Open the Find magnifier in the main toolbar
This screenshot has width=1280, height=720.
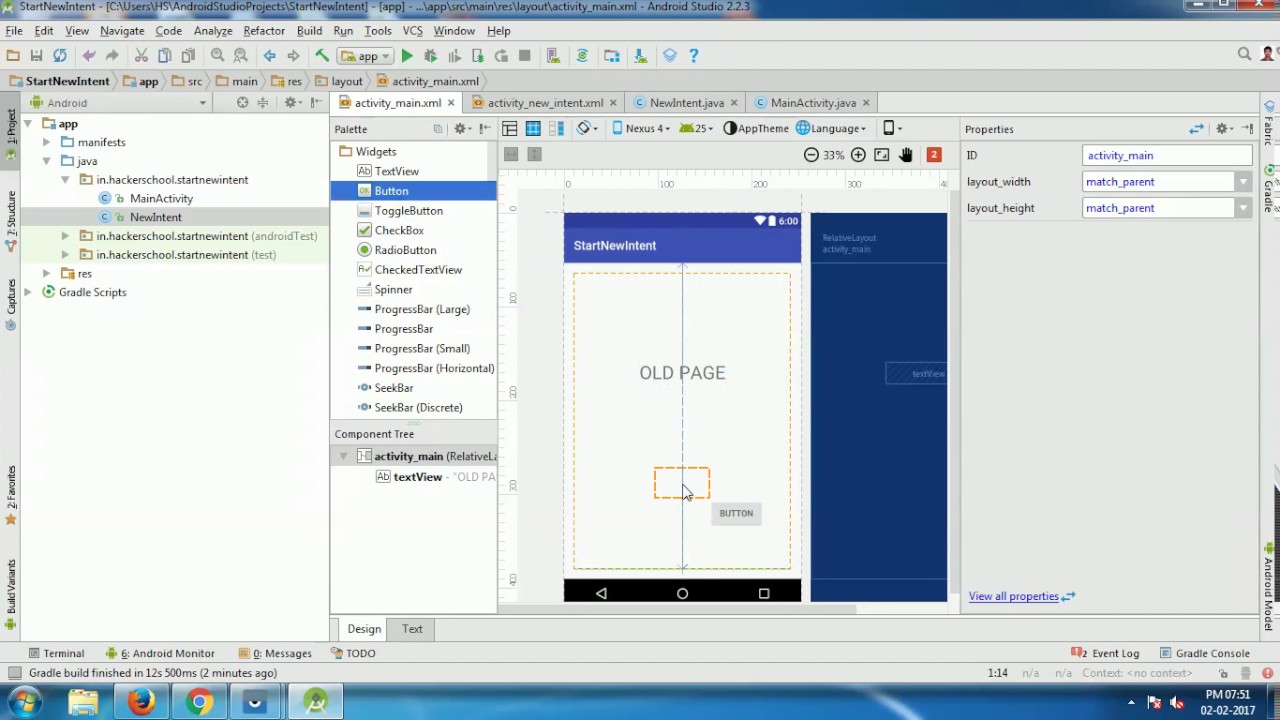point(217,56)
